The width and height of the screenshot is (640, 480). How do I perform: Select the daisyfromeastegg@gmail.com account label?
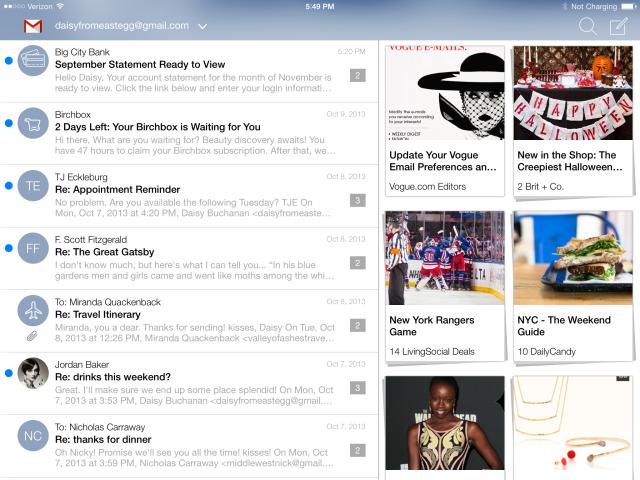pyautogui.click(x=122, y=26)
